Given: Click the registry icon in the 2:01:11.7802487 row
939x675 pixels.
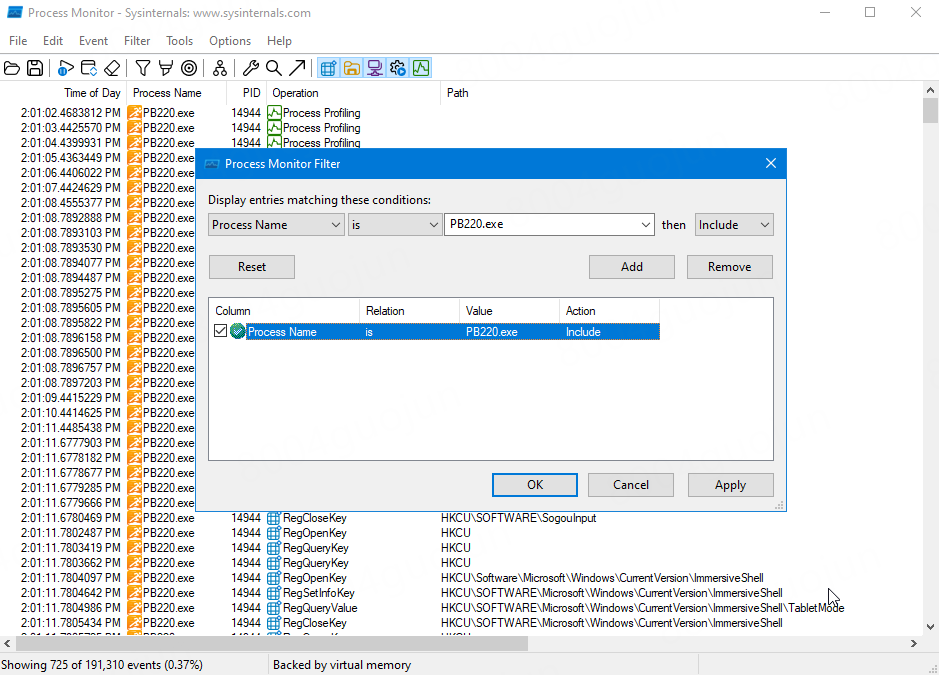Looking at the screenshot, I should 274,533.
